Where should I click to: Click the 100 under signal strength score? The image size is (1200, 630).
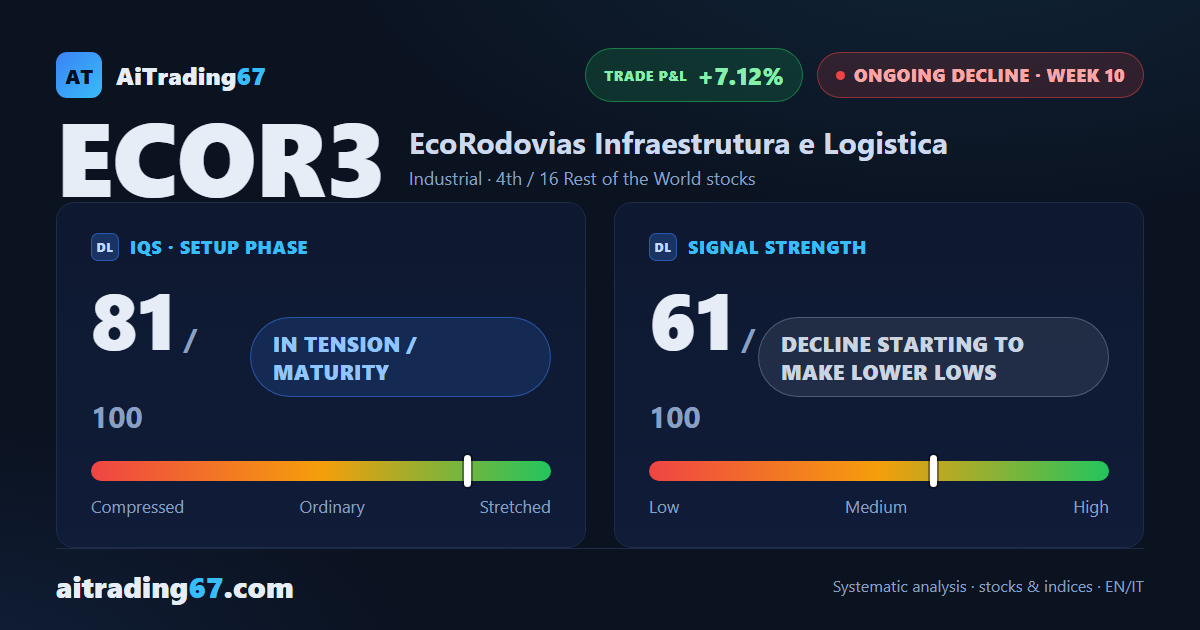pos(675,418)
